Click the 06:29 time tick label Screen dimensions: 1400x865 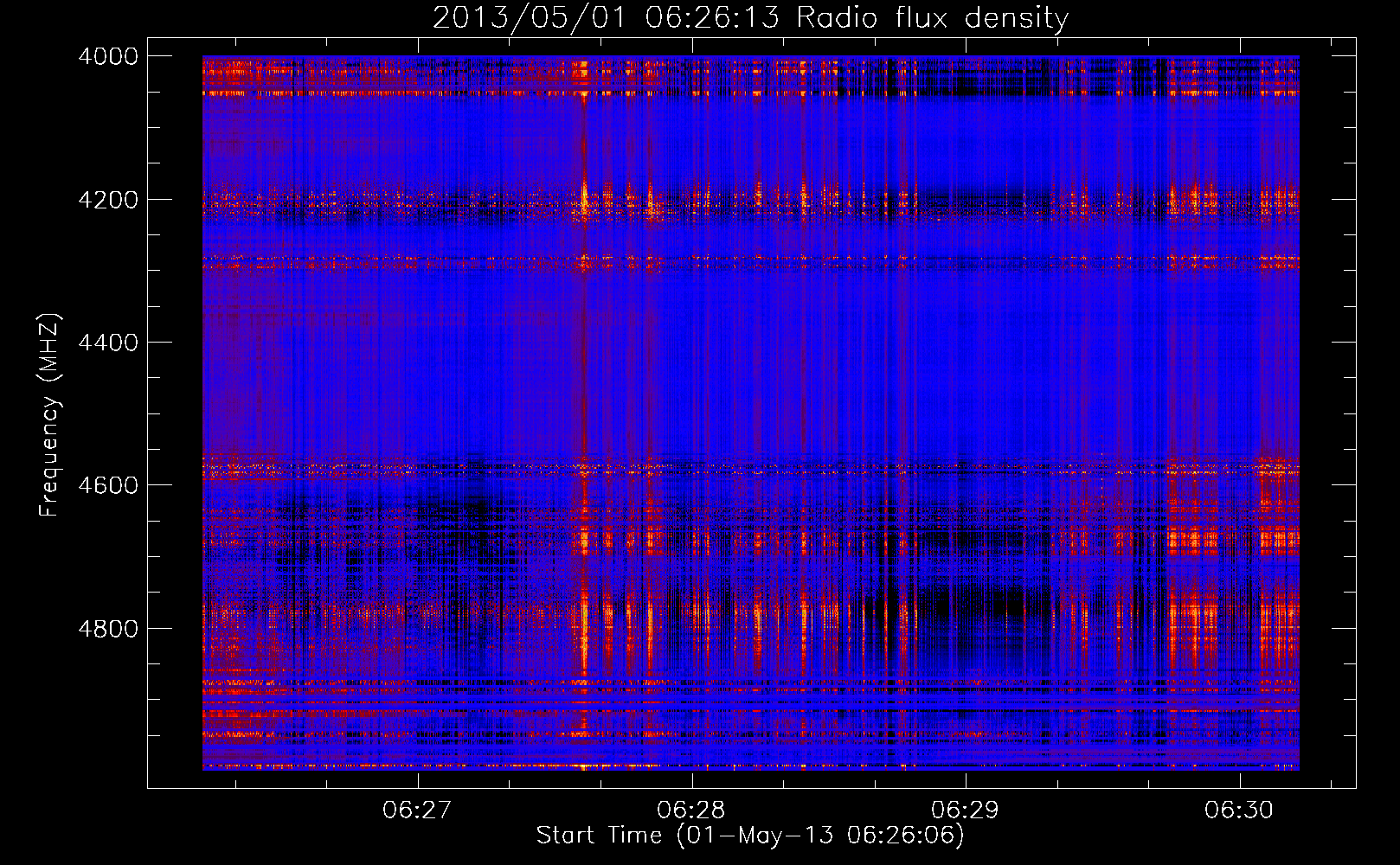pos(965,810)
